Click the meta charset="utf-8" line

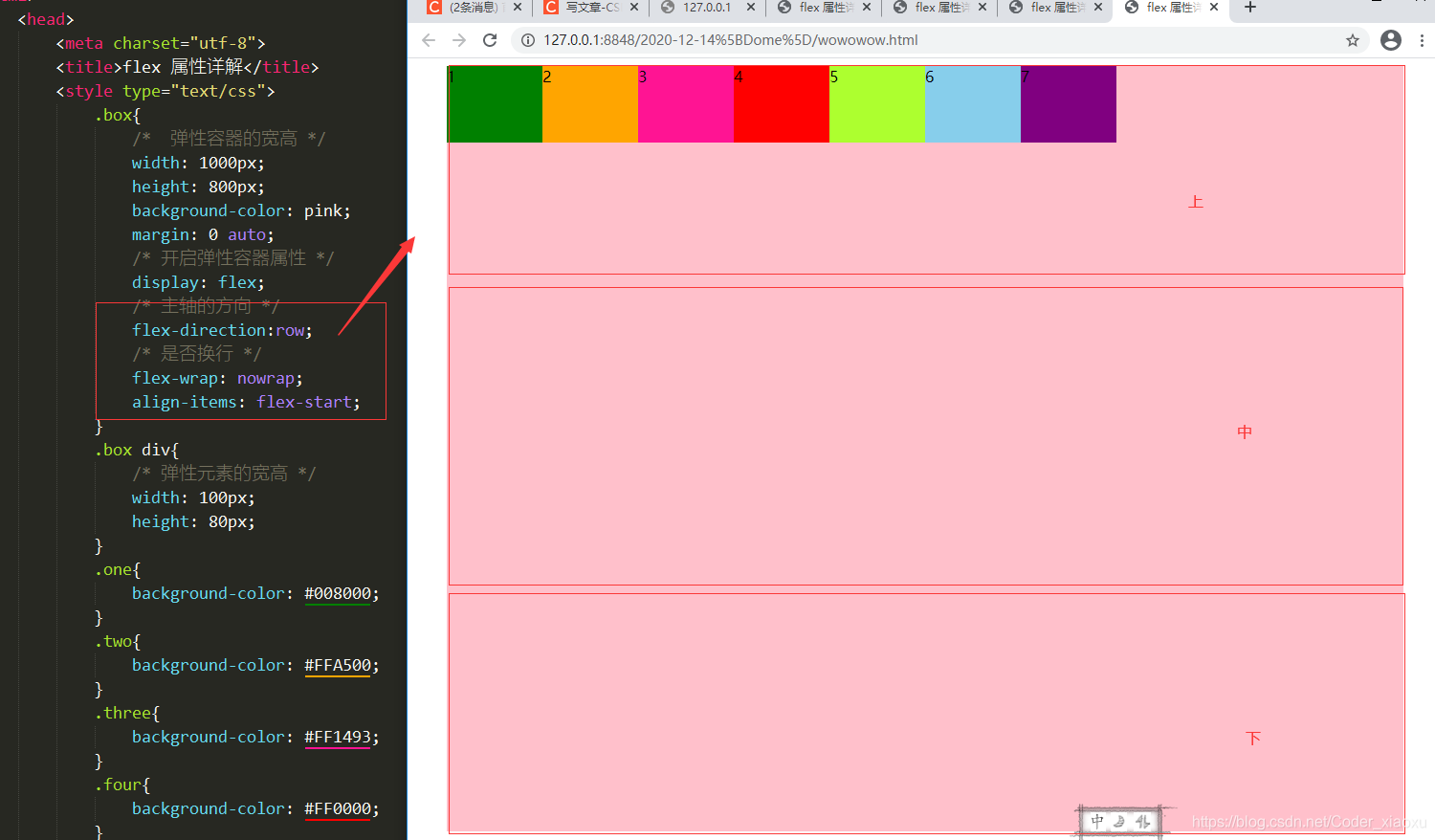(x=161, y=43)
